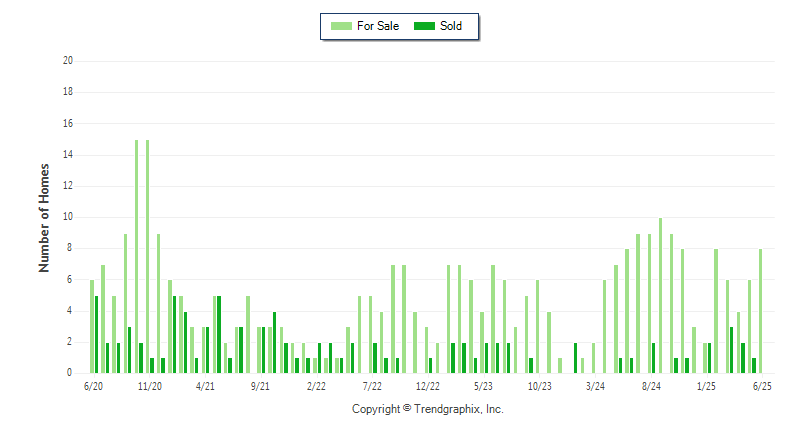Toggle the For Sale legend label
Image resolution: width=800 pixels, height=434 pixels.
click(378, 26)
